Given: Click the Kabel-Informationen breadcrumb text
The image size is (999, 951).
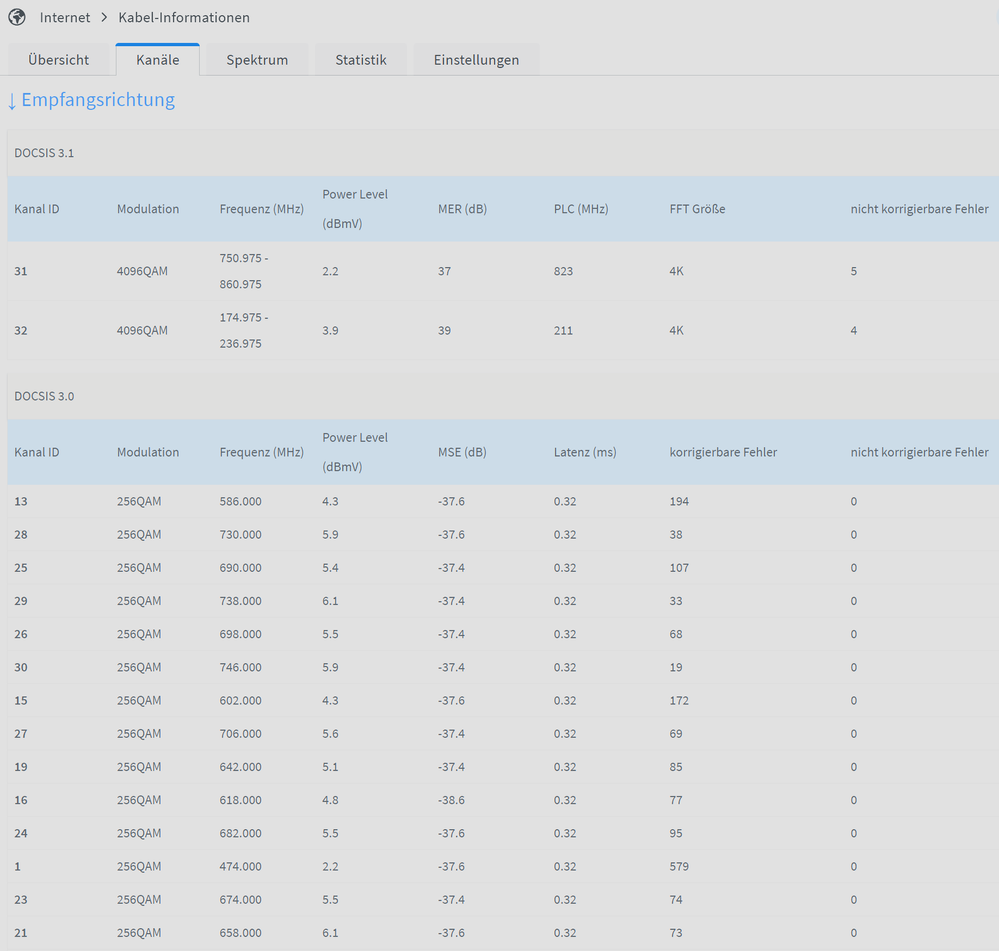Looking at the screenshot, I should [x=184, y=18].
